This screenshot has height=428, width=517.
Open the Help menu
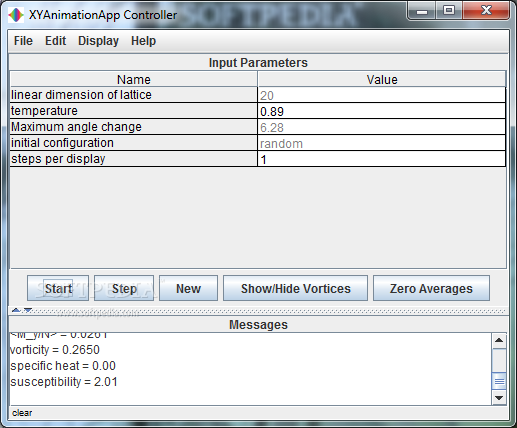[143, 41]
